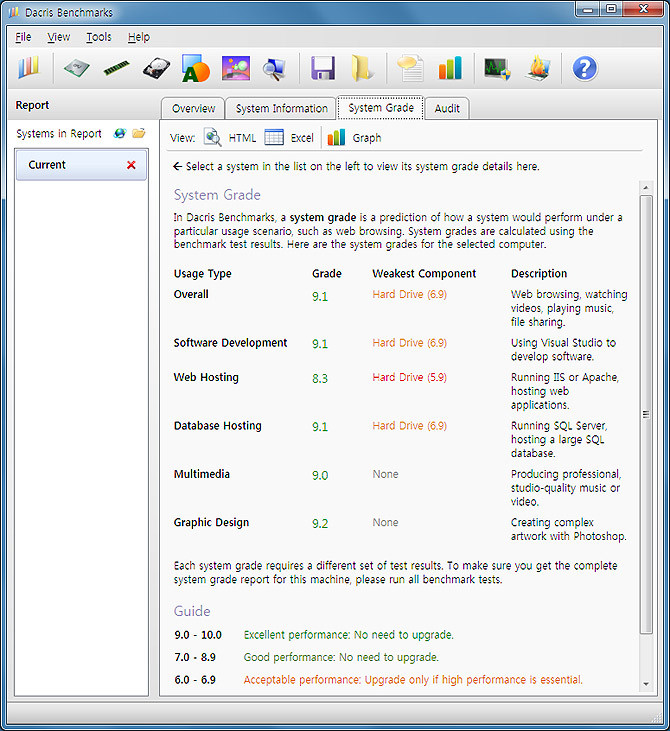Switch to the Overview tab

pyautogui.click(x=193, y=108)
